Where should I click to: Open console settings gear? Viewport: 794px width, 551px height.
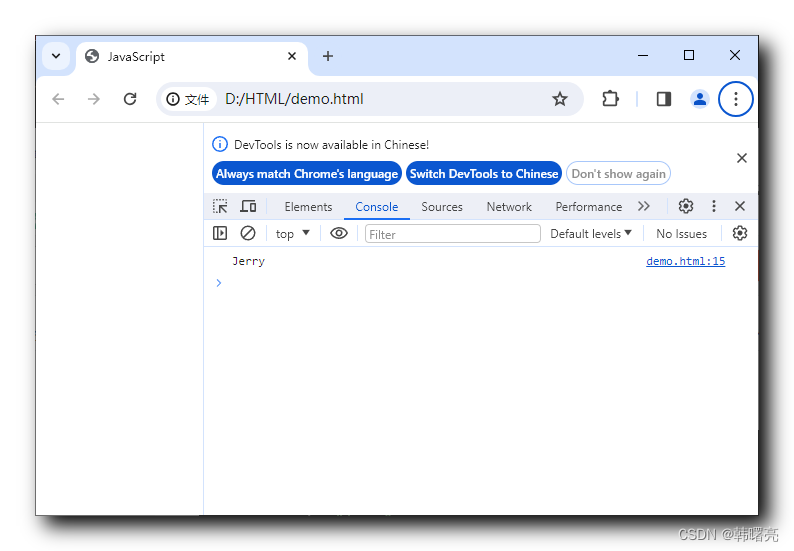click(x=740, y=233)
